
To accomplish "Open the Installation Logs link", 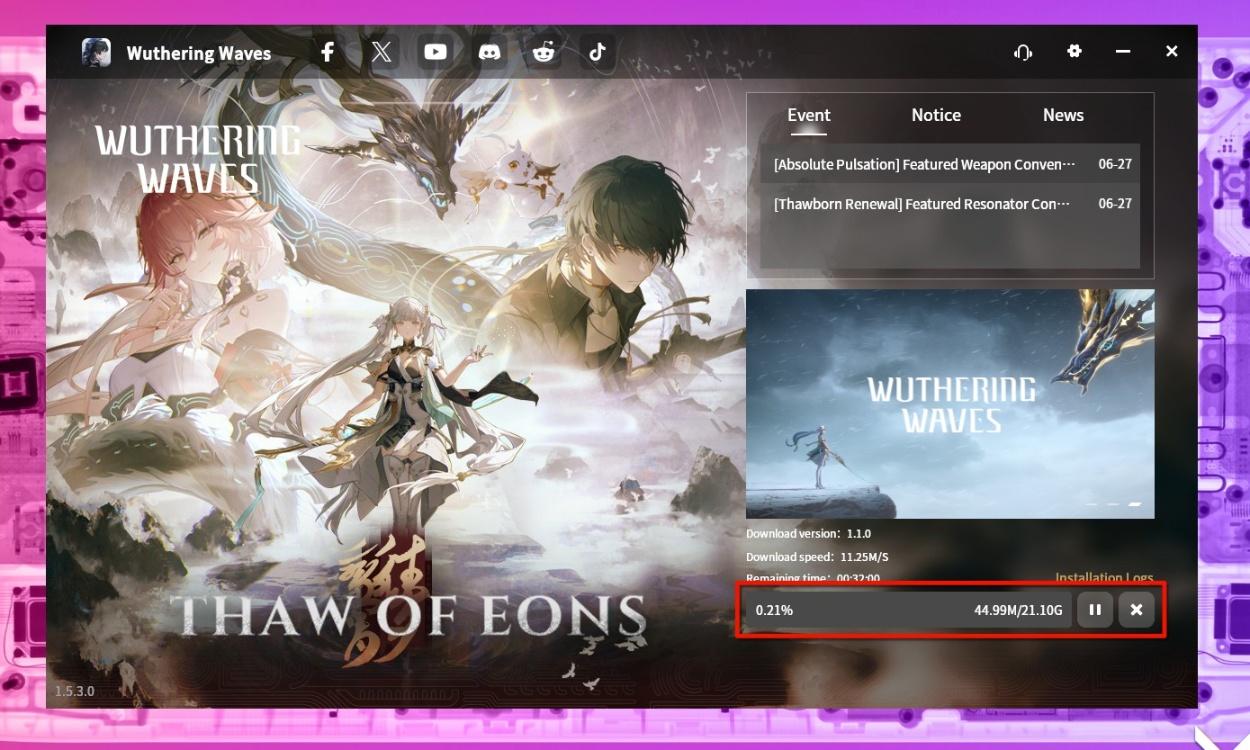I will pos(1104,578).
